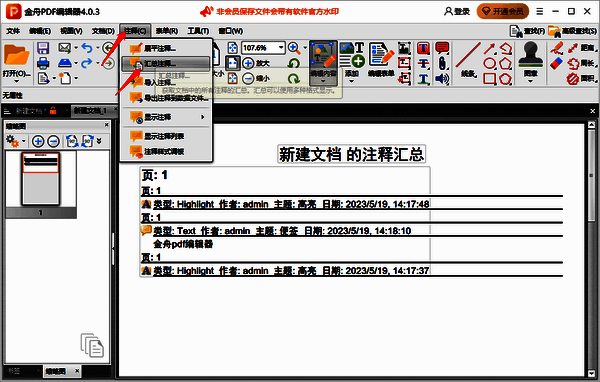Select the 面积 area measuring tool

click(581, 79)
